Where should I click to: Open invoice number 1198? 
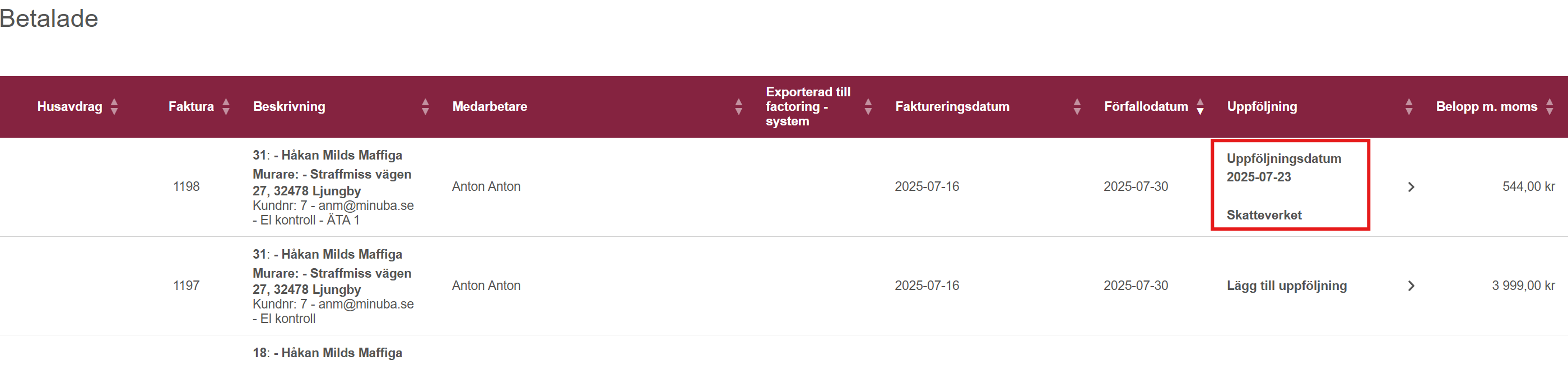(x=186, y=187)
